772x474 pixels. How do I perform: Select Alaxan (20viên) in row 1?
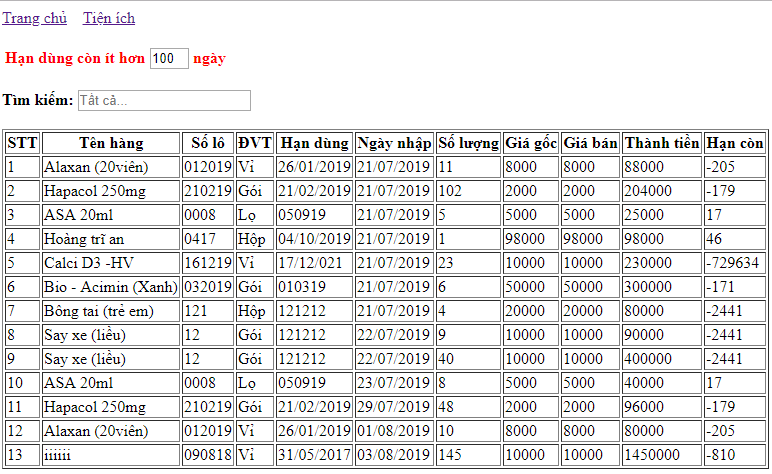111,167
